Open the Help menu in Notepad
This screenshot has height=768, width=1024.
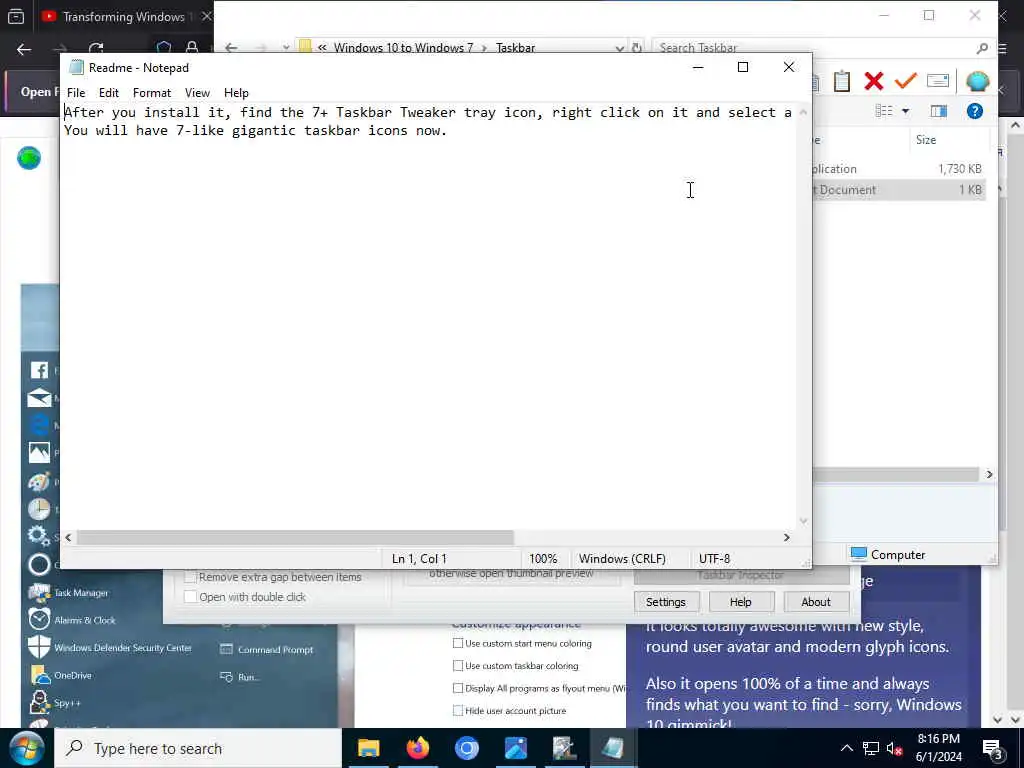236,93
